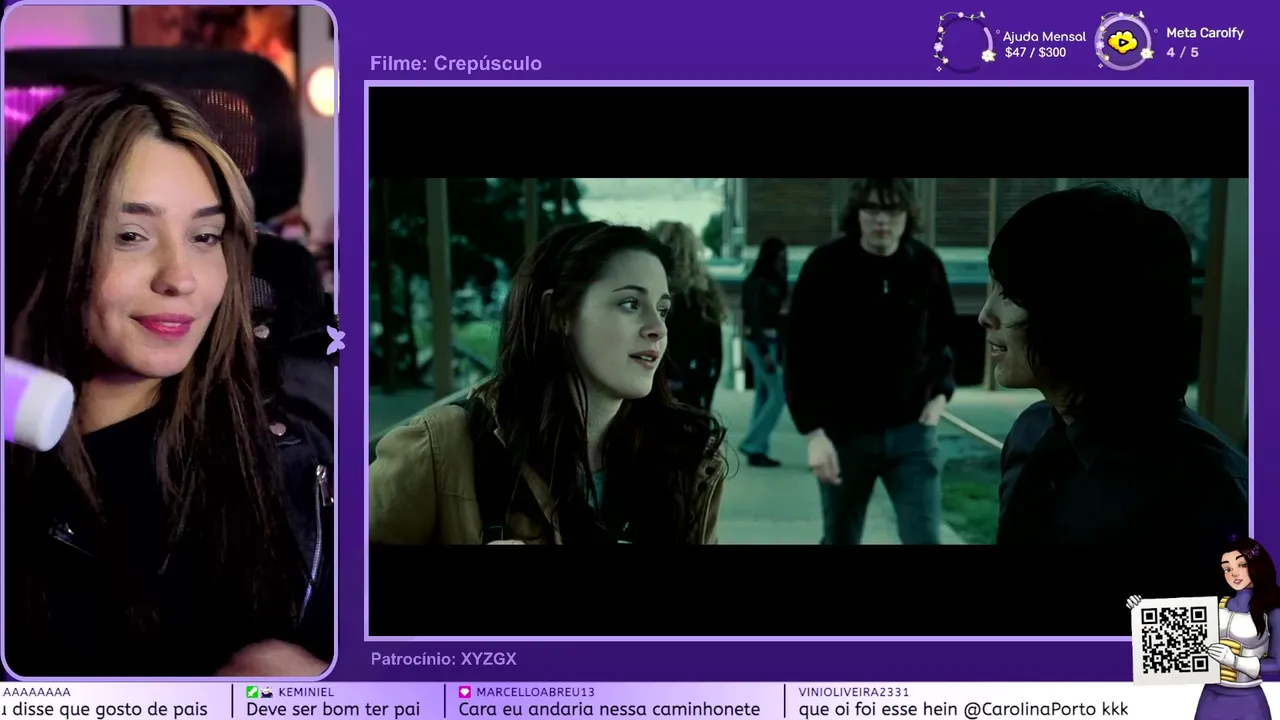Click the message 'Deve ser bom ter pai'
The height and width of the screenshot is (720, 1280).
tap(333, 709)
